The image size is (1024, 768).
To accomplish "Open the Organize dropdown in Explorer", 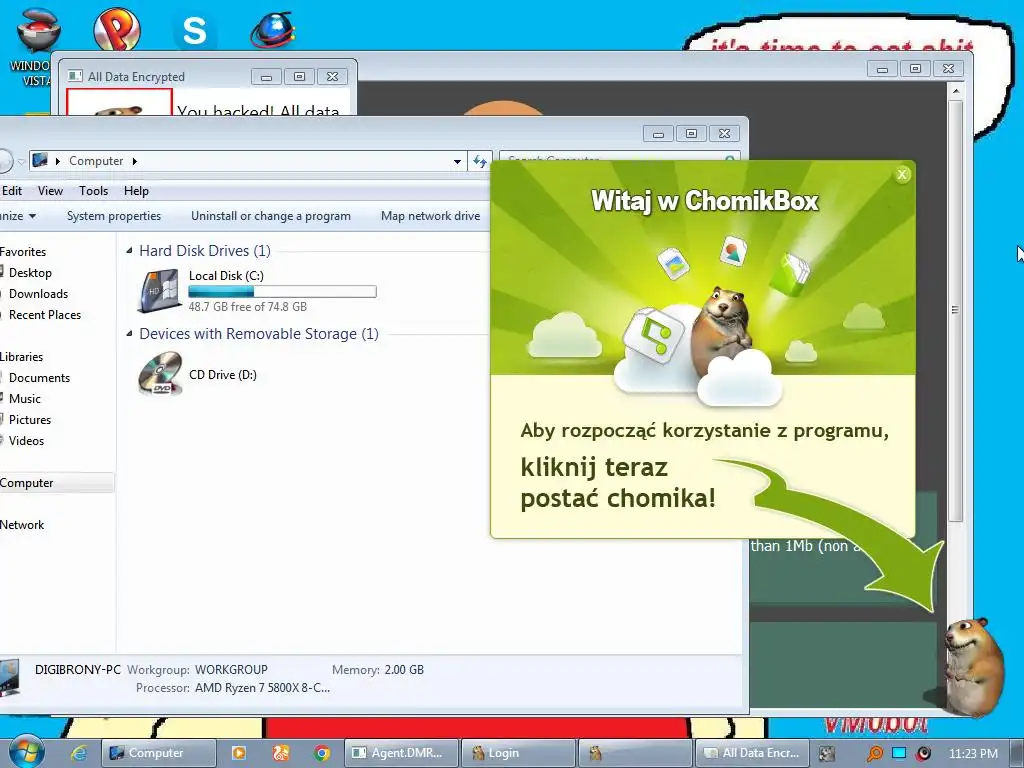I will pos(18,216).
